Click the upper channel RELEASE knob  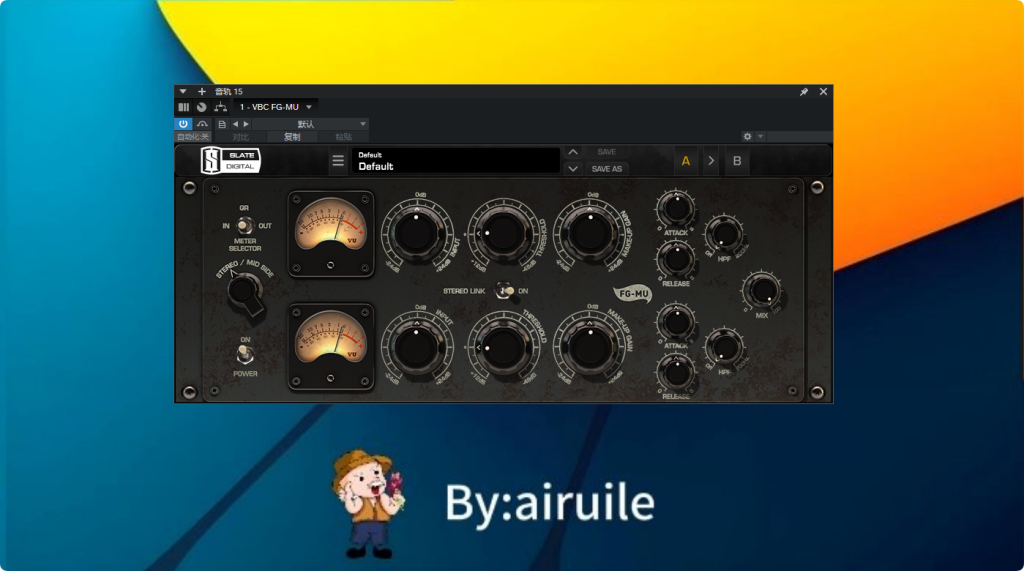click(676, 259)
